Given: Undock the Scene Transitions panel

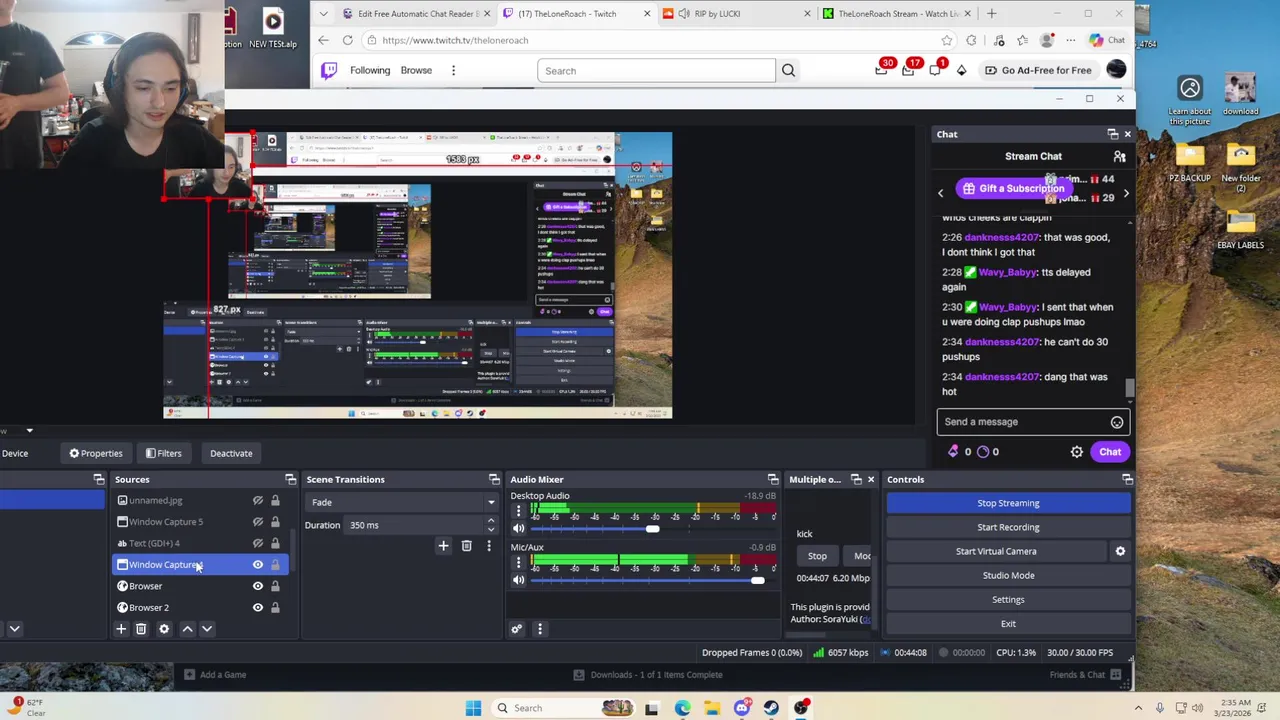Looking at the screenshot, I should (493, 479).
